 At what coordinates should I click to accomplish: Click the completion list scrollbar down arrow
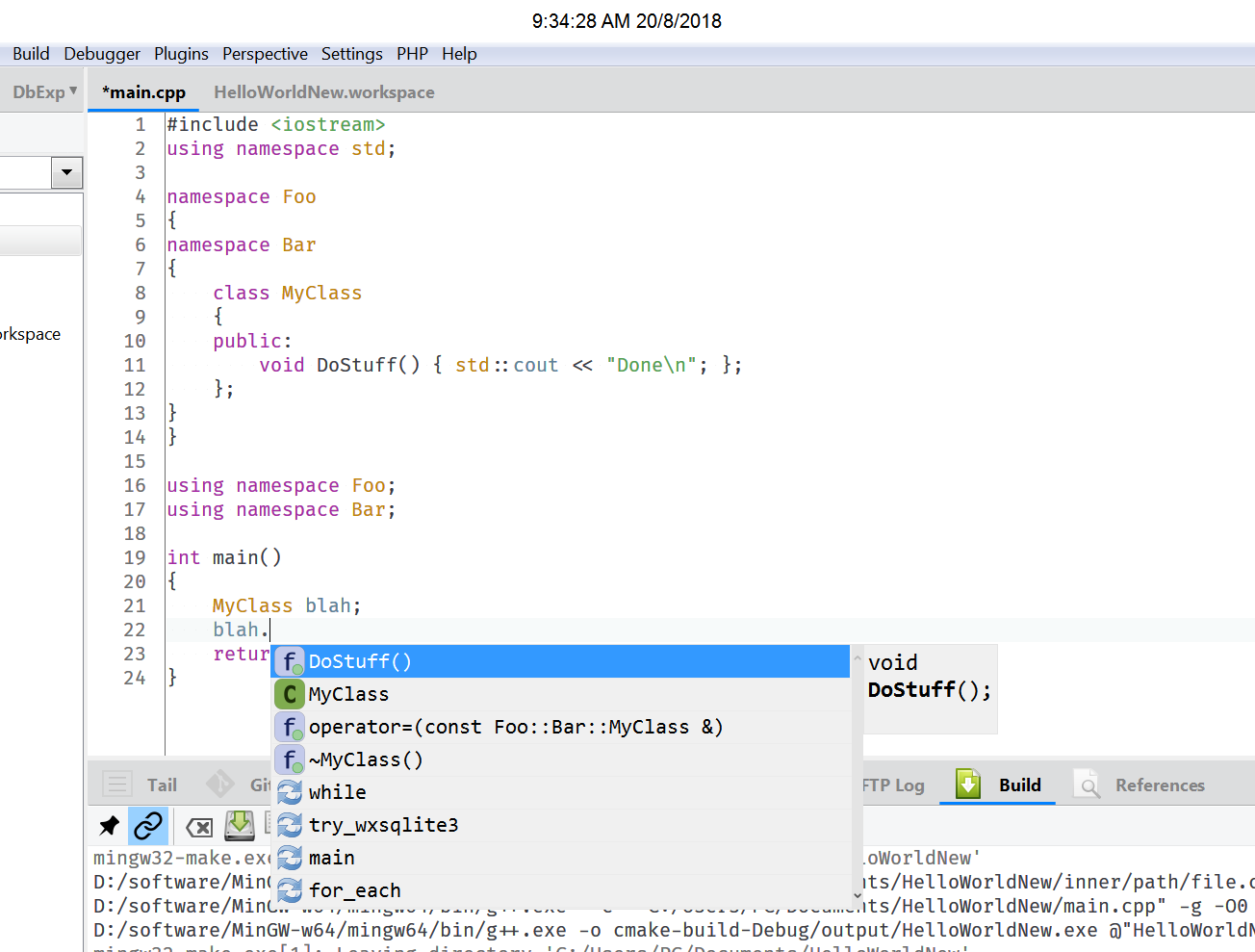coord(857,895)
